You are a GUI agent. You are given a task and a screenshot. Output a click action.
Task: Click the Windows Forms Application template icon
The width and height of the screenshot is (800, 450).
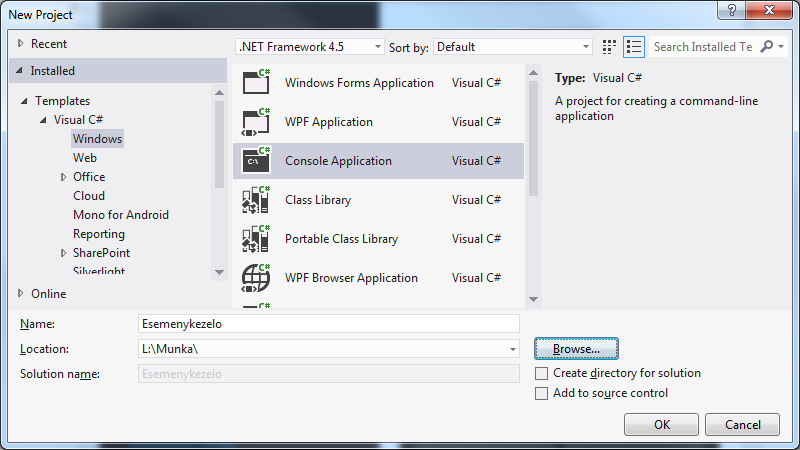coord(256,82)
